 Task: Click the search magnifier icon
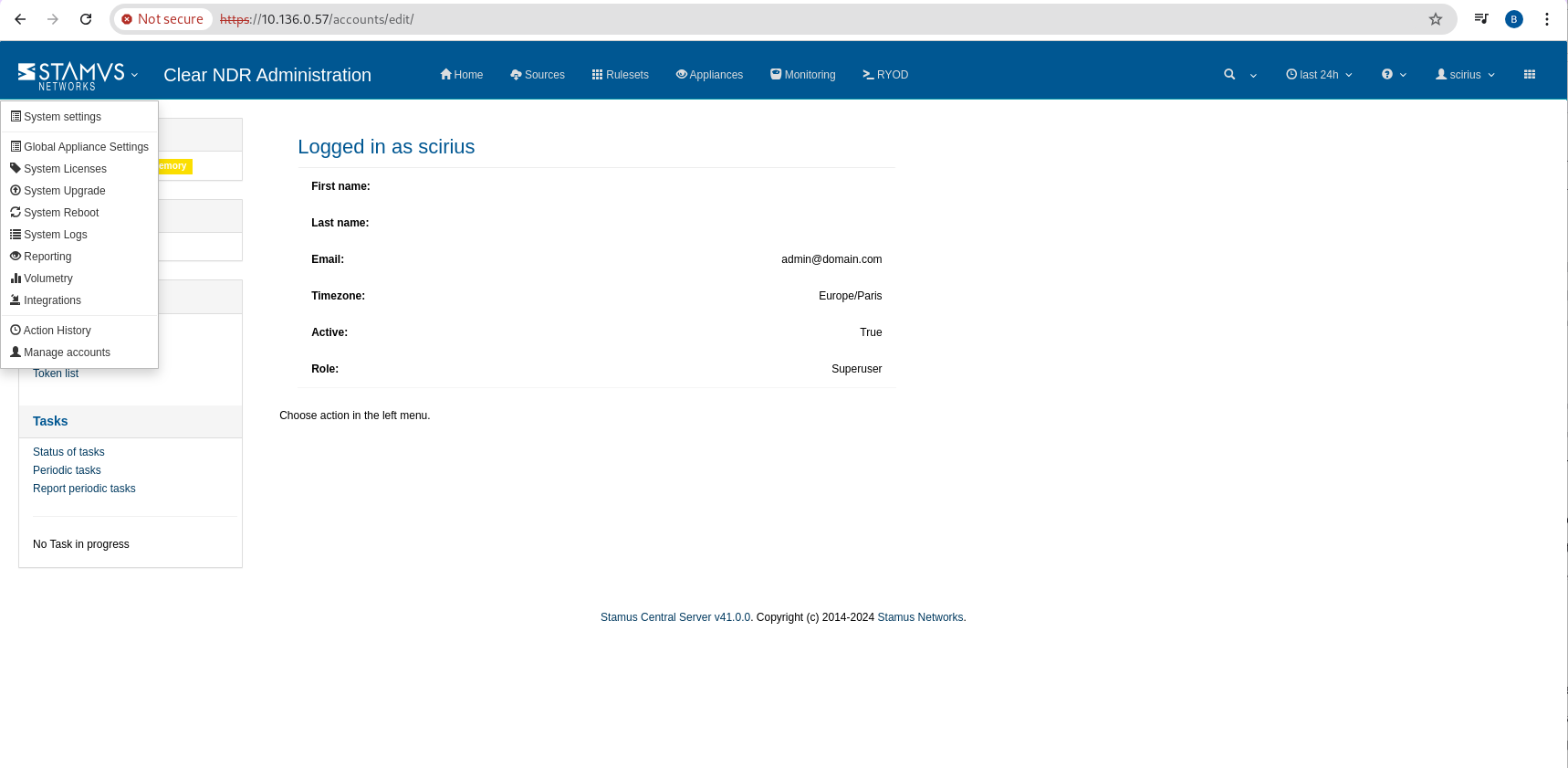[x=1229, y=75]
